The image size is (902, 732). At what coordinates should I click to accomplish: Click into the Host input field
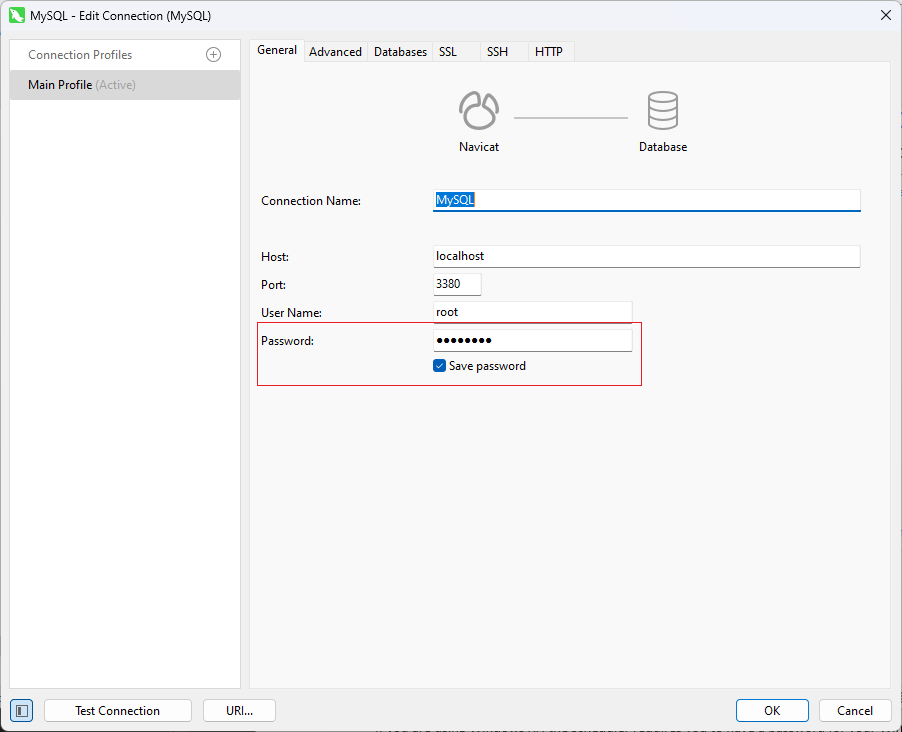point(646,257)
